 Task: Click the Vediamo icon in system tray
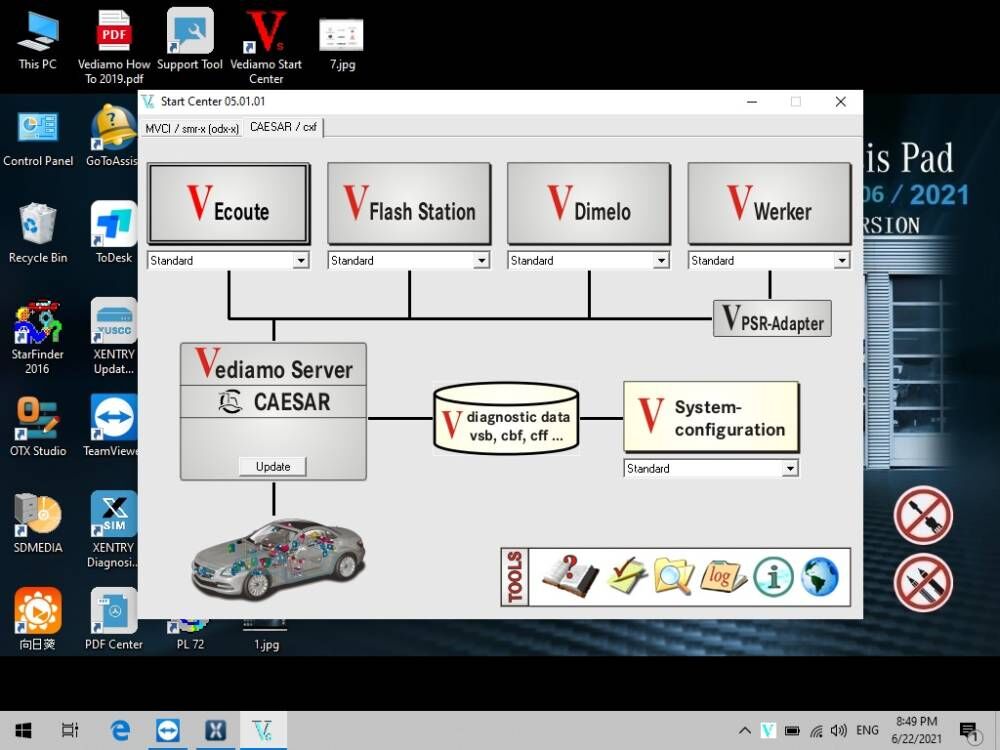click(768, 731)
